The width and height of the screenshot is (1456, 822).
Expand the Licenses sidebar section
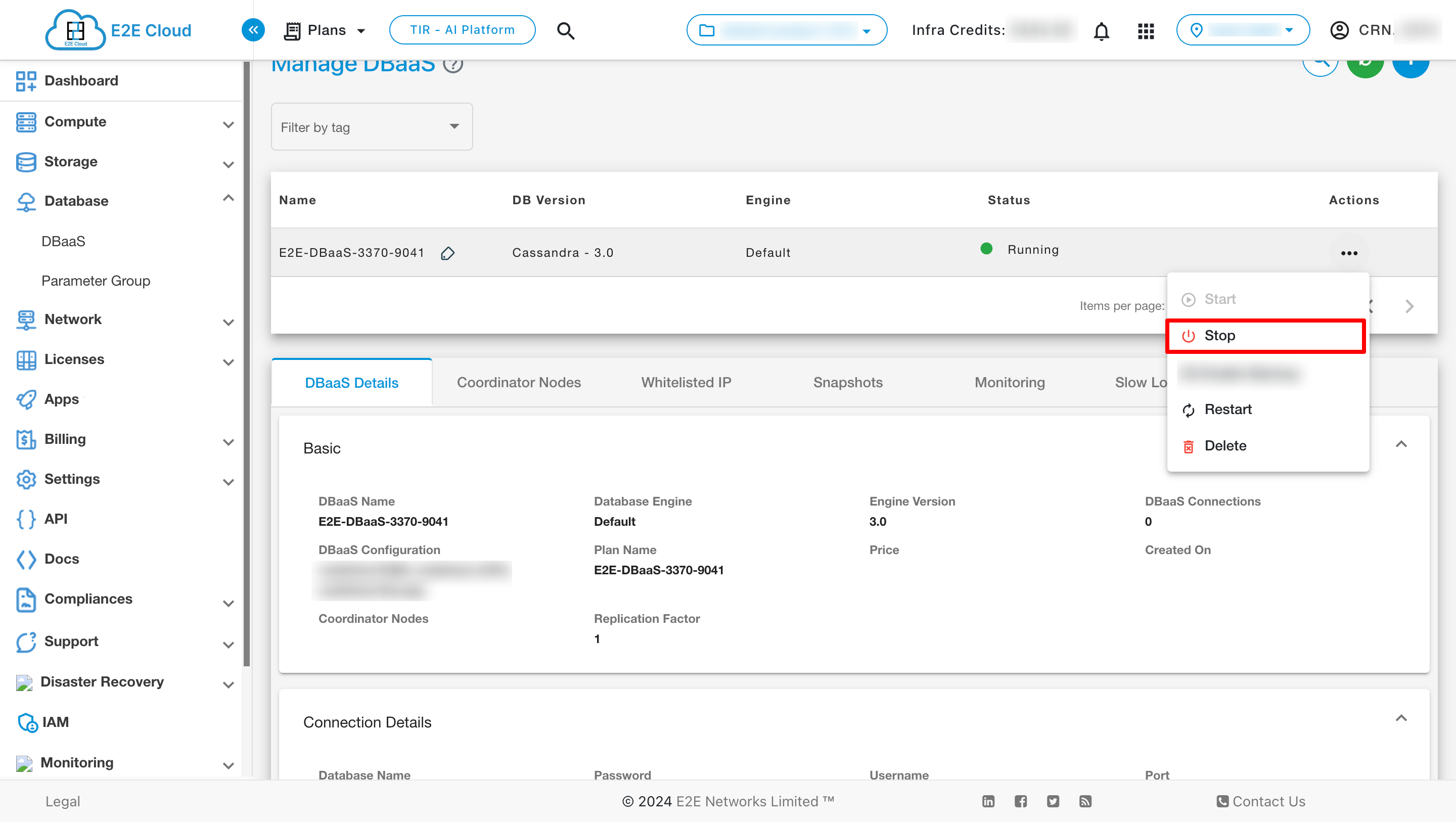pos(229,362)
